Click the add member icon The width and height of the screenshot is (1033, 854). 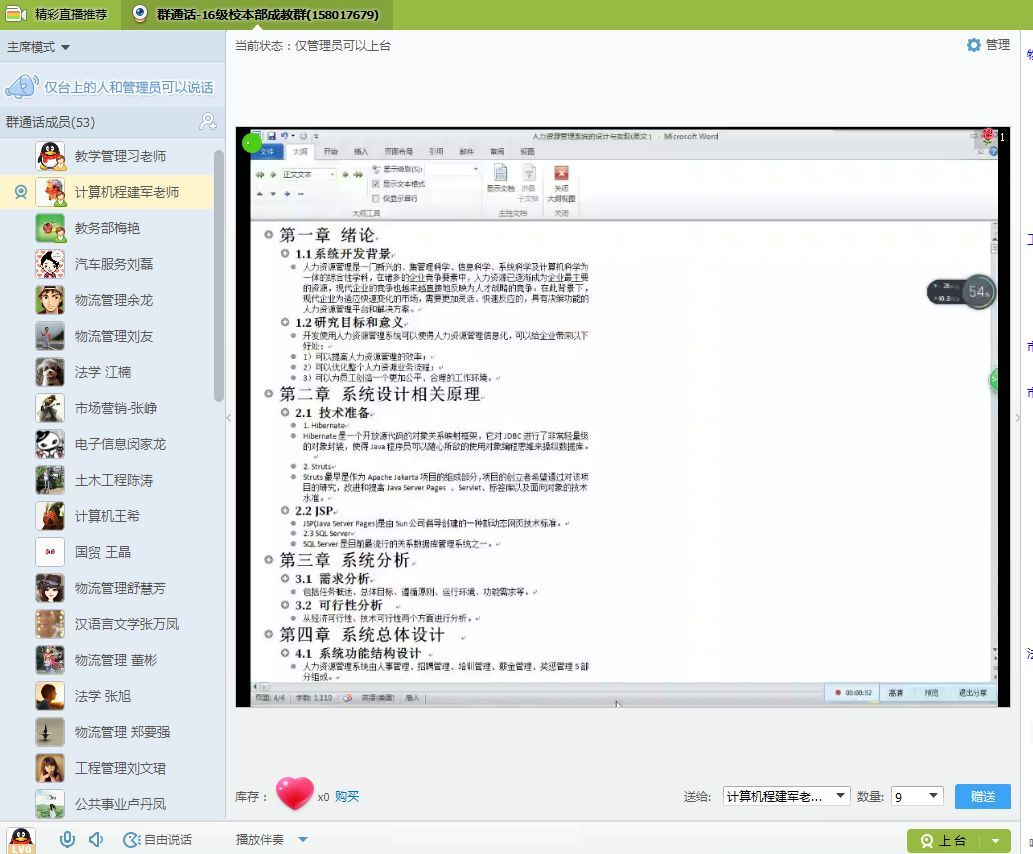click(x=207, y=122)
